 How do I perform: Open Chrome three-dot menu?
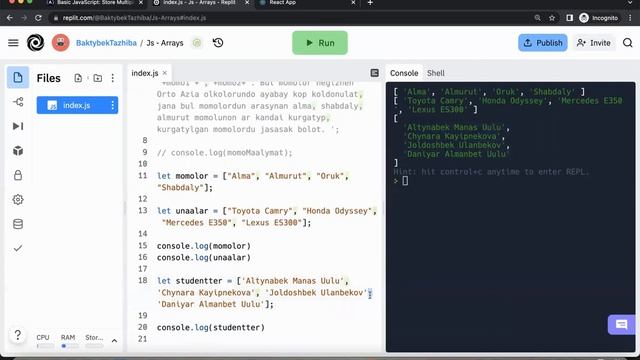pyautogui.click(x=631, y=18)
